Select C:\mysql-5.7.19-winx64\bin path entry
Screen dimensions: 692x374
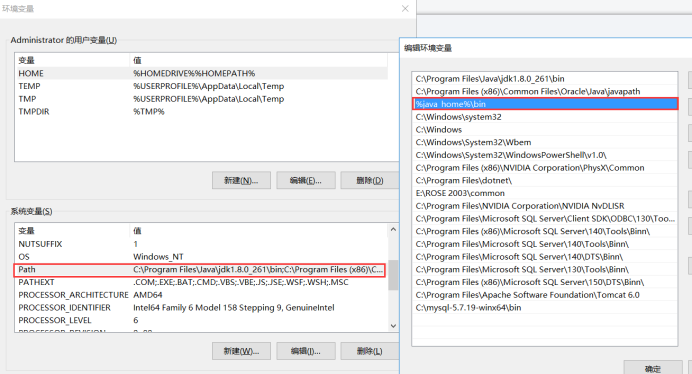545,308
